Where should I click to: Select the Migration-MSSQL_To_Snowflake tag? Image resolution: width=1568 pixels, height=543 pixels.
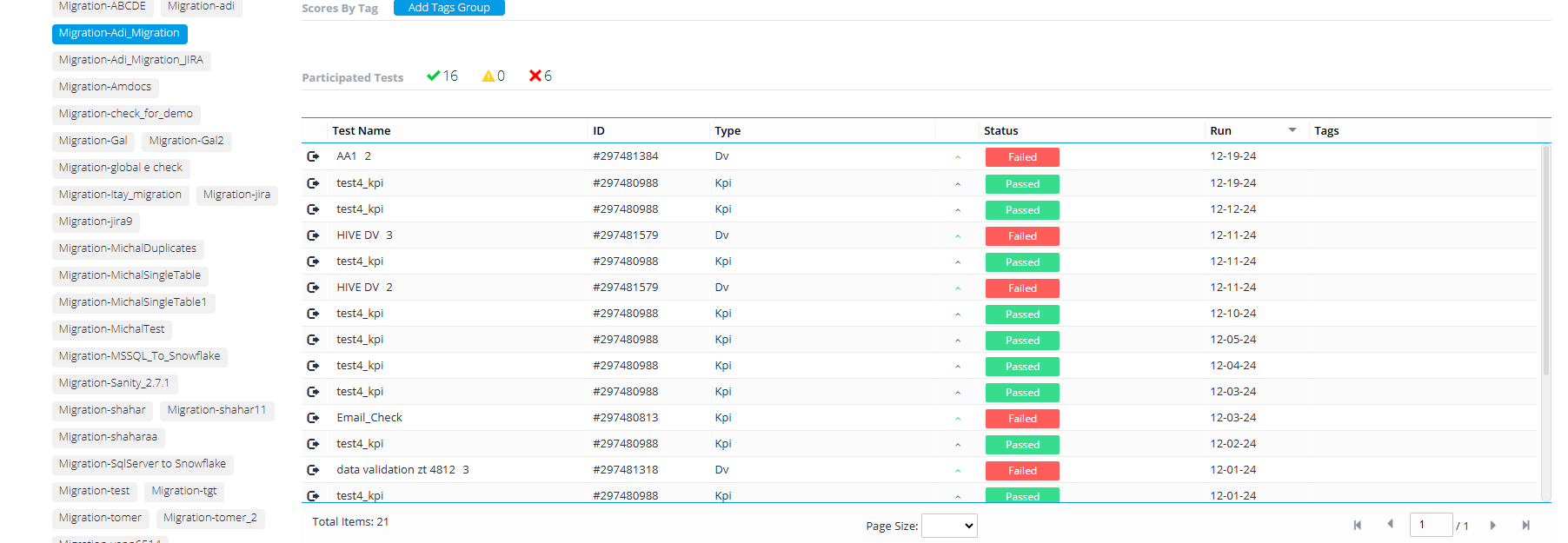(x=140, y=356)
